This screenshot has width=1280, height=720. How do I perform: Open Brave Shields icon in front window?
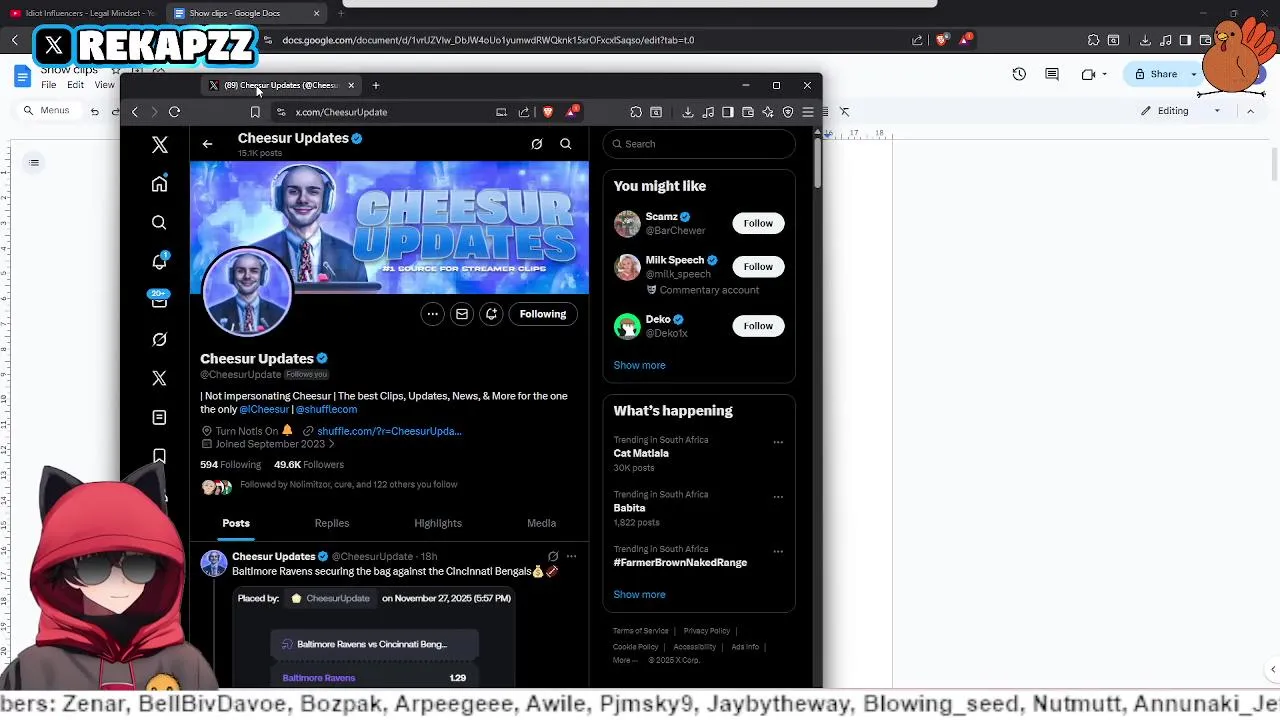[x=547, y=112]
